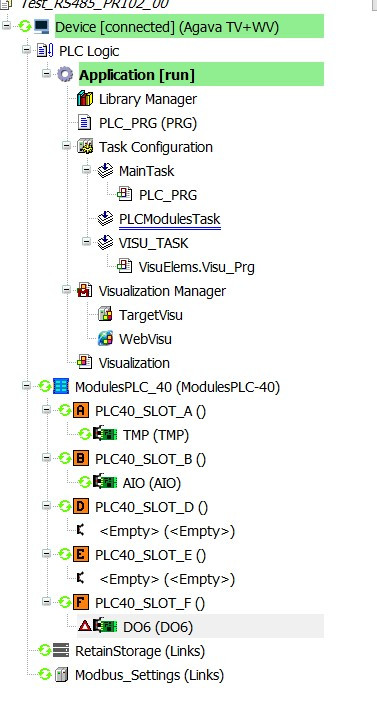Collapse the Task Configuration node
The width and height of the screenshot is (377, 724).
point(67,146)
